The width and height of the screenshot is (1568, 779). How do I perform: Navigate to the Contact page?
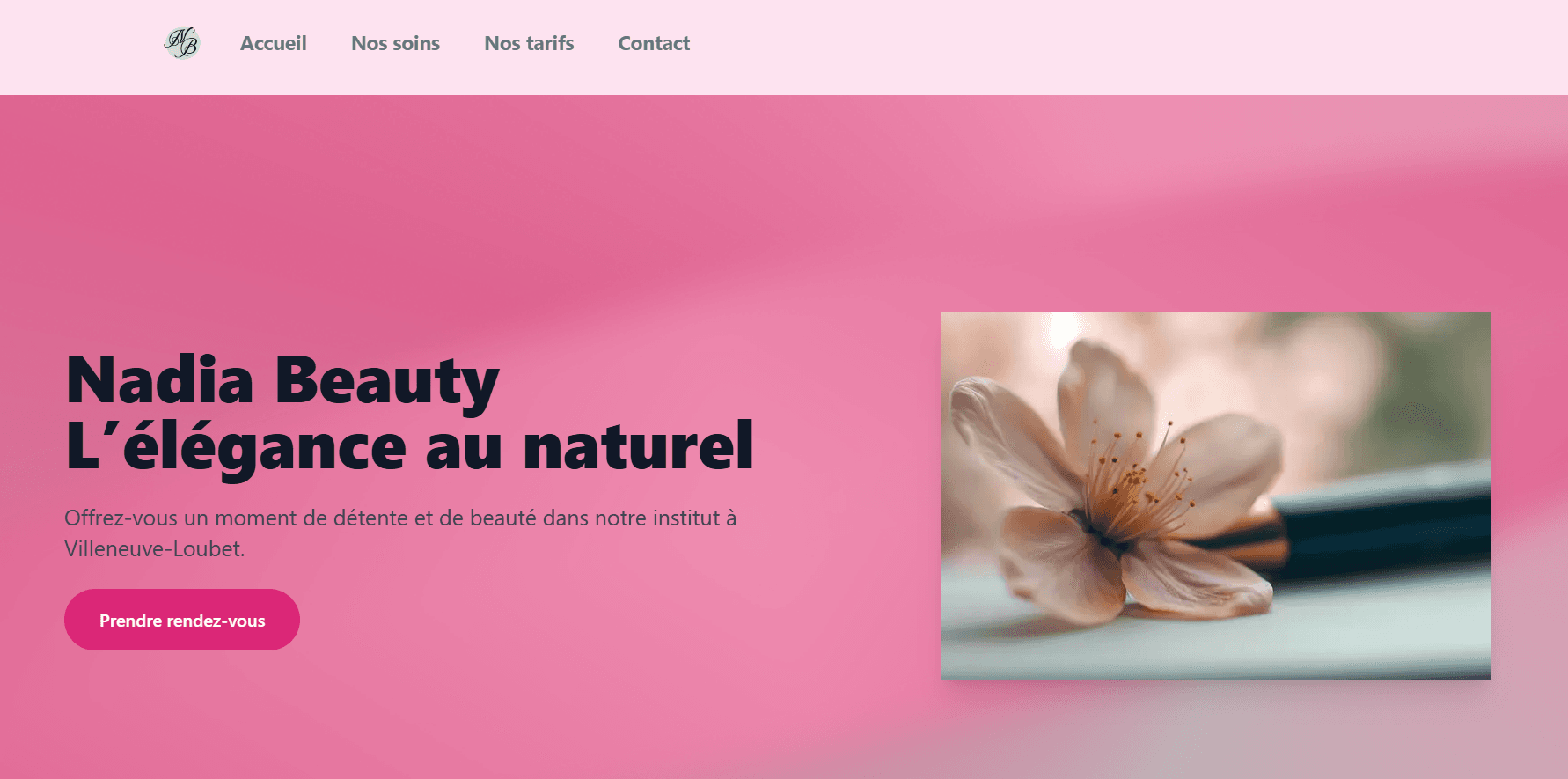[654, 43]
